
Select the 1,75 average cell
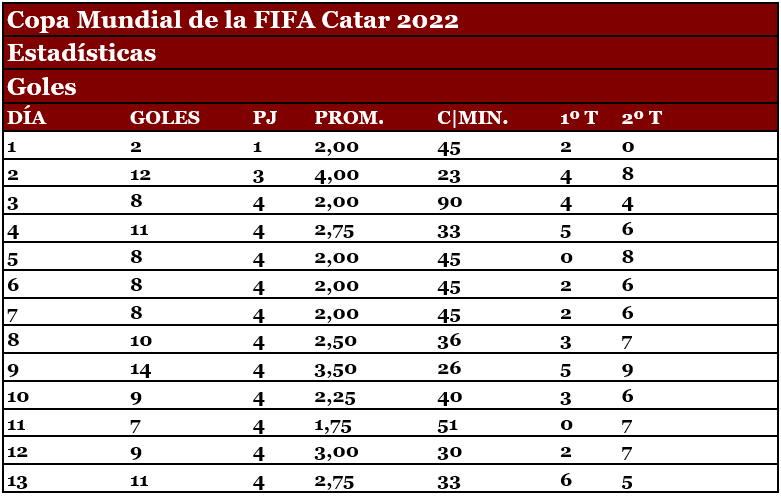336,424
